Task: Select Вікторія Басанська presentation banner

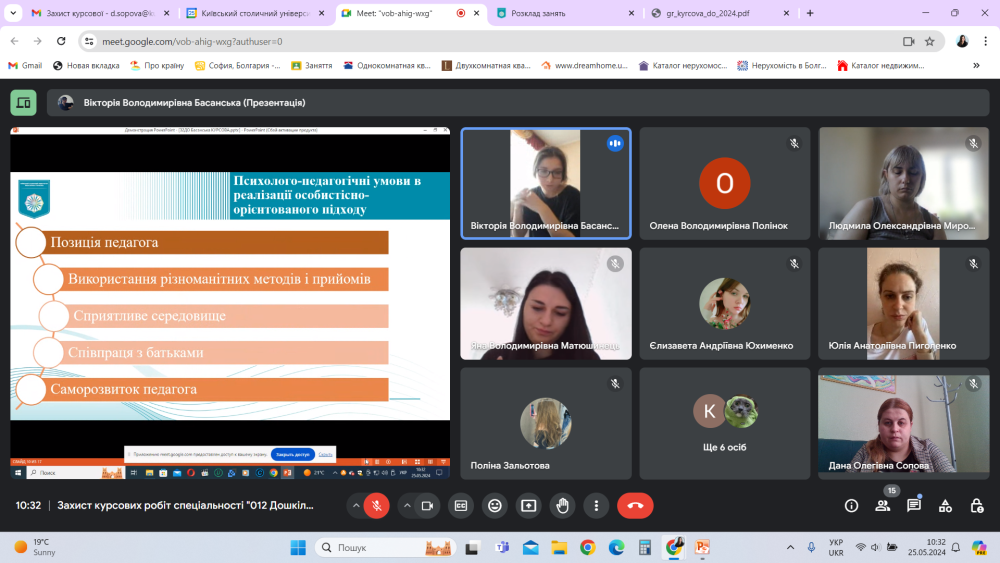Action: [x=518, y=103]
